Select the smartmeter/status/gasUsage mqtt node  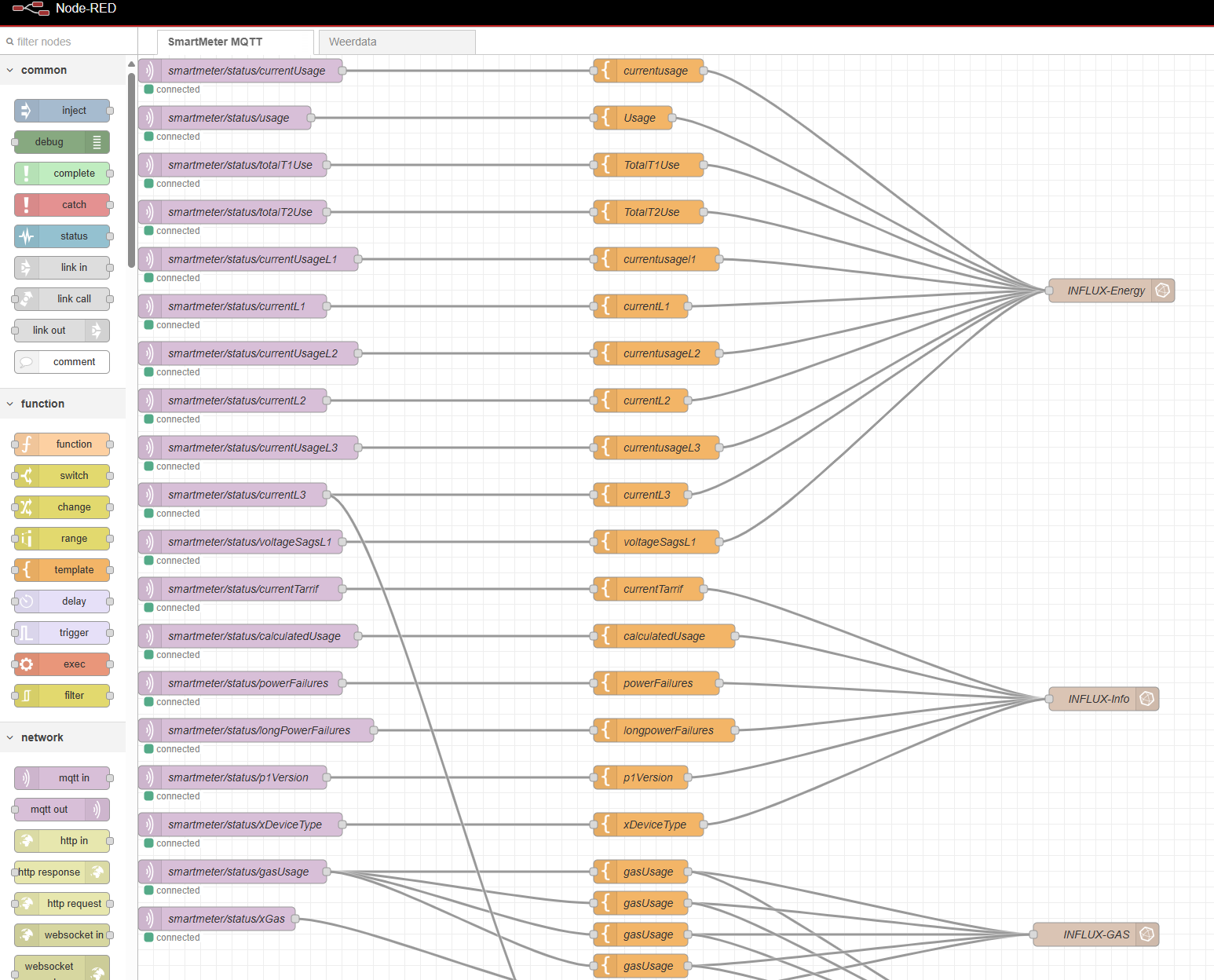coord(232,872)
